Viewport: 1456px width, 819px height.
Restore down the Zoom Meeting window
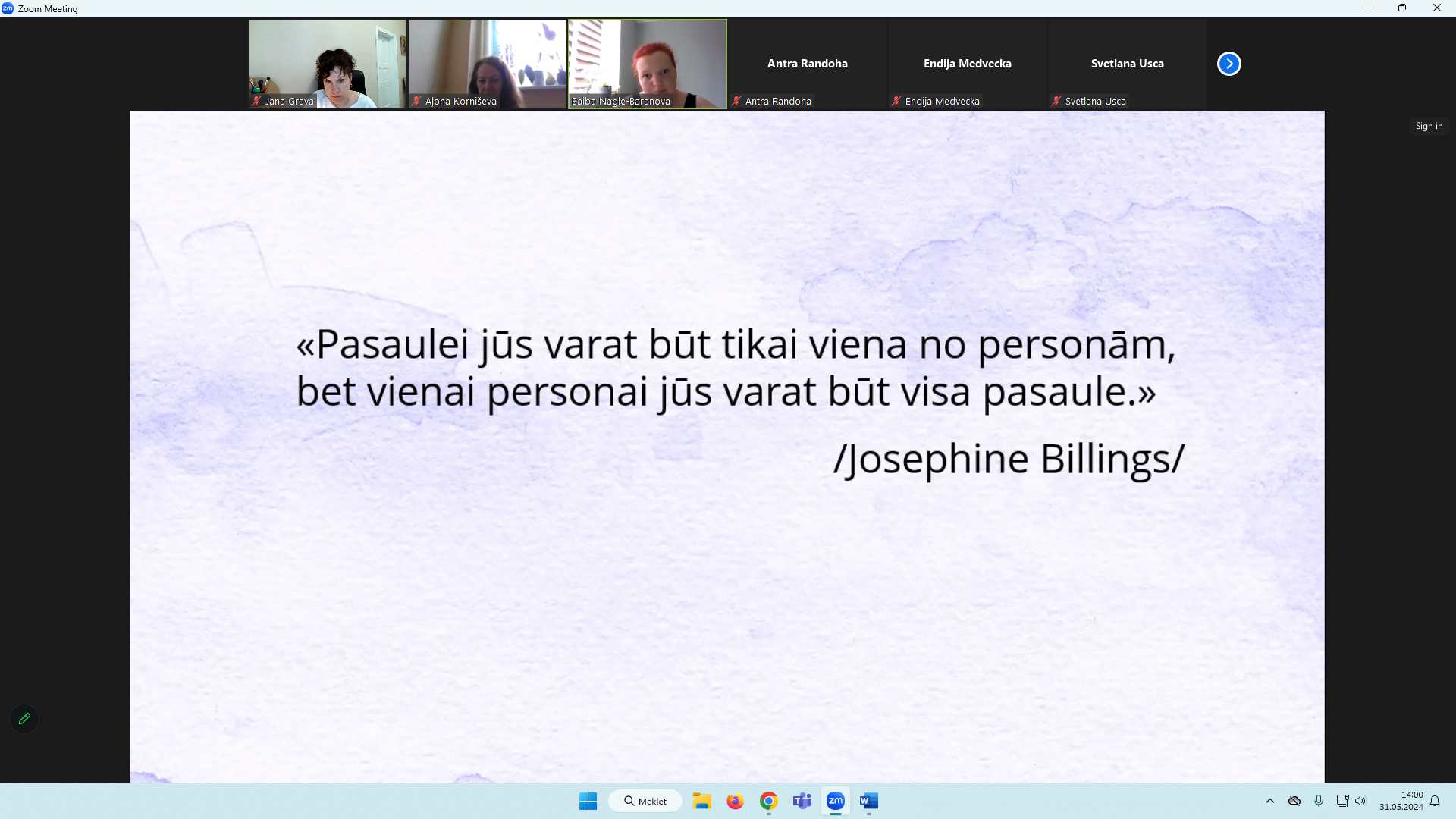[1402, 8]
